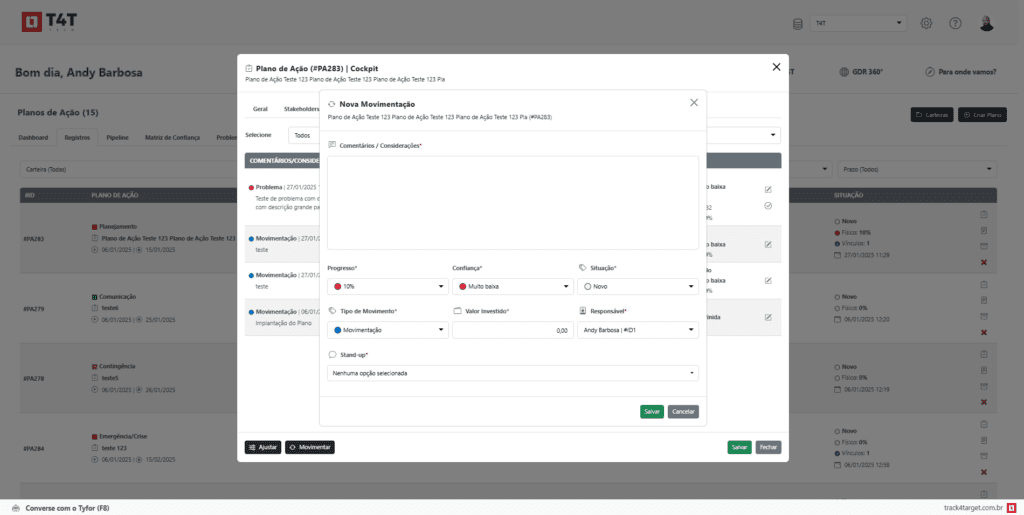Open the help question mark icon
1024x515 pixels.
coord(955,23)
